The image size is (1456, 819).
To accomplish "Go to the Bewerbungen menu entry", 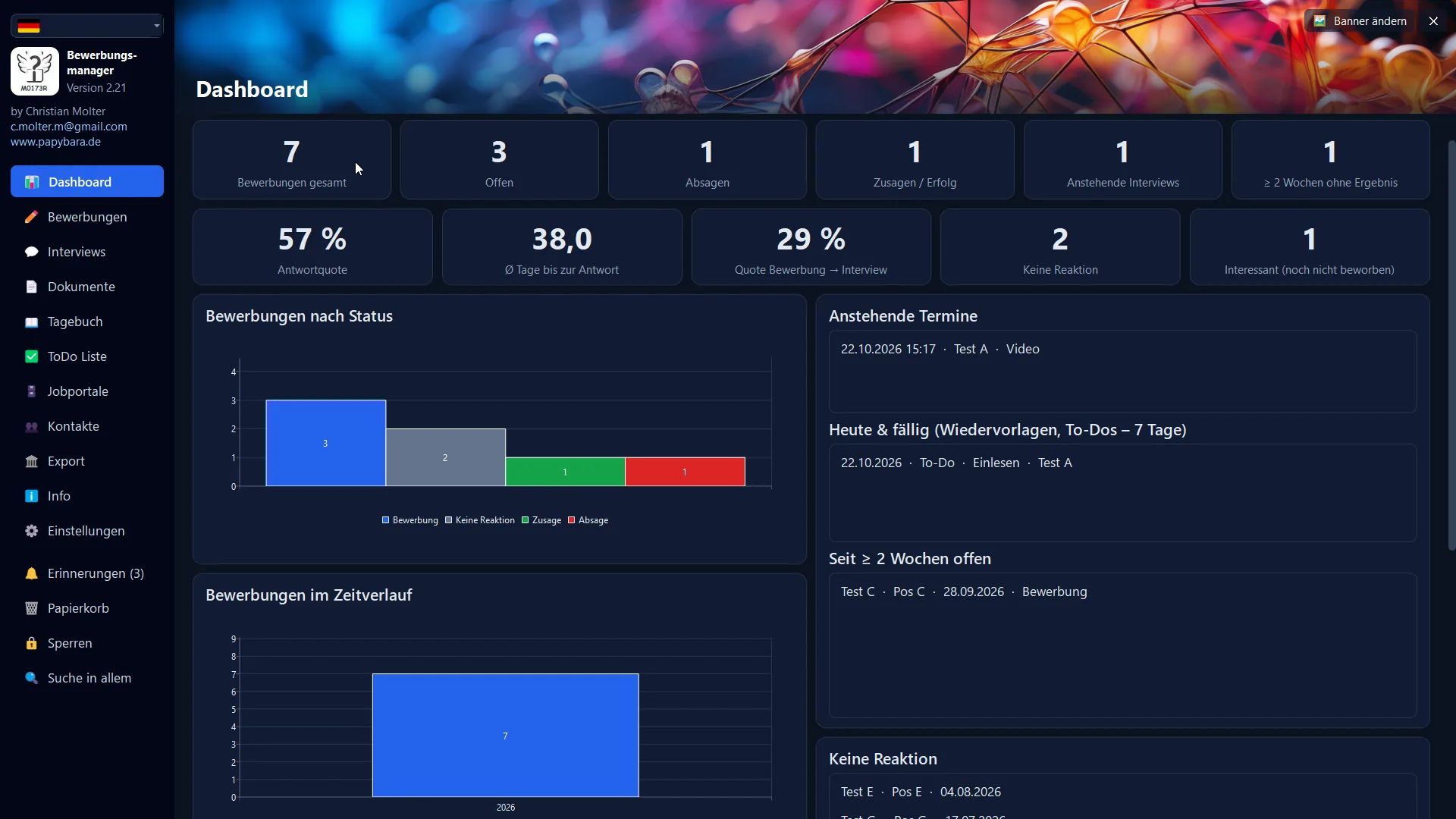I will coord(87,217).
